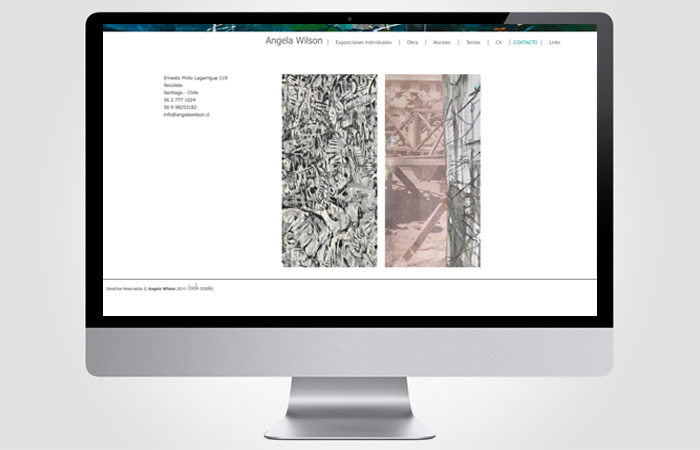This screenshot has height=450, width=700.
Task: Open the black-and-white abstract artwork image
Action: click(x=329, y=170)
